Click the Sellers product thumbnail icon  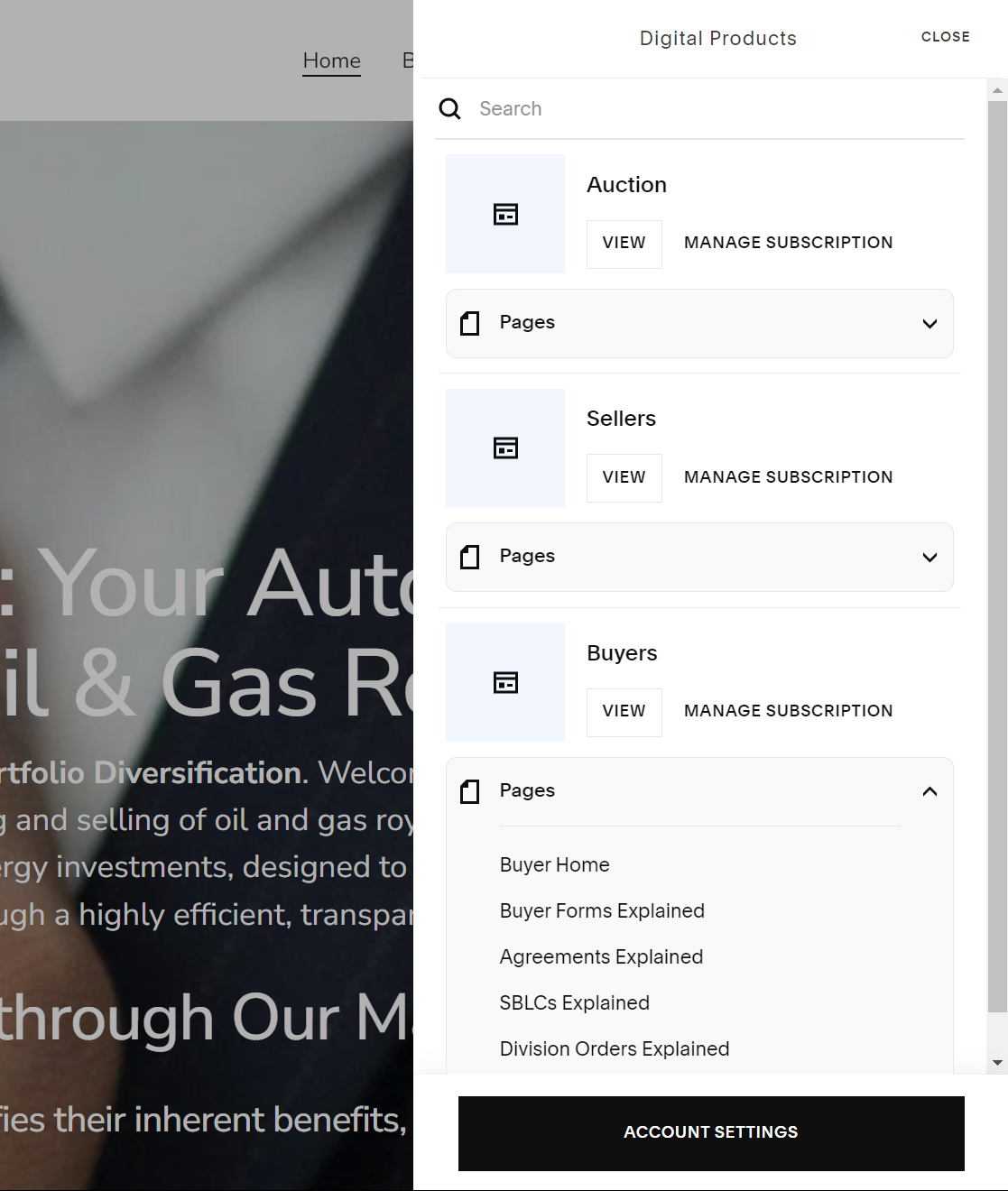click(x=504, y=448)
